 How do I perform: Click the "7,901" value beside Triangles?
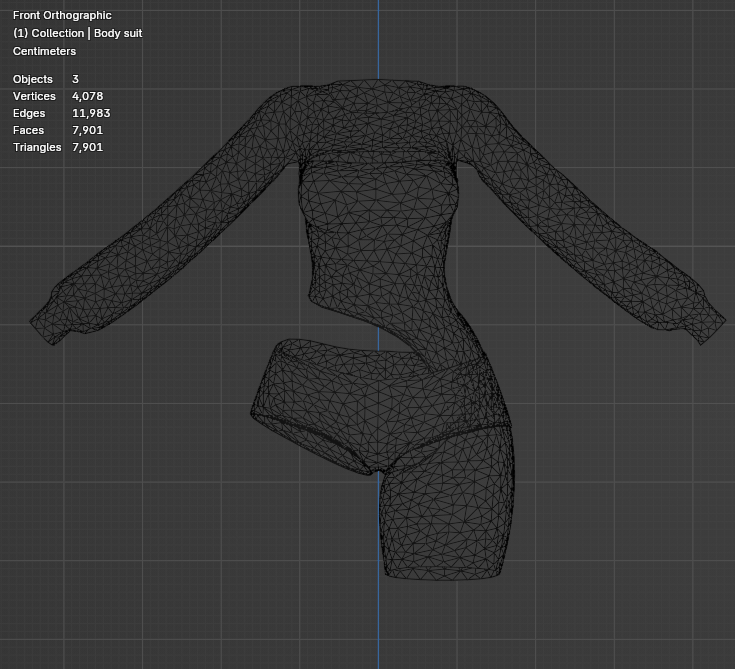pos(88,147)
